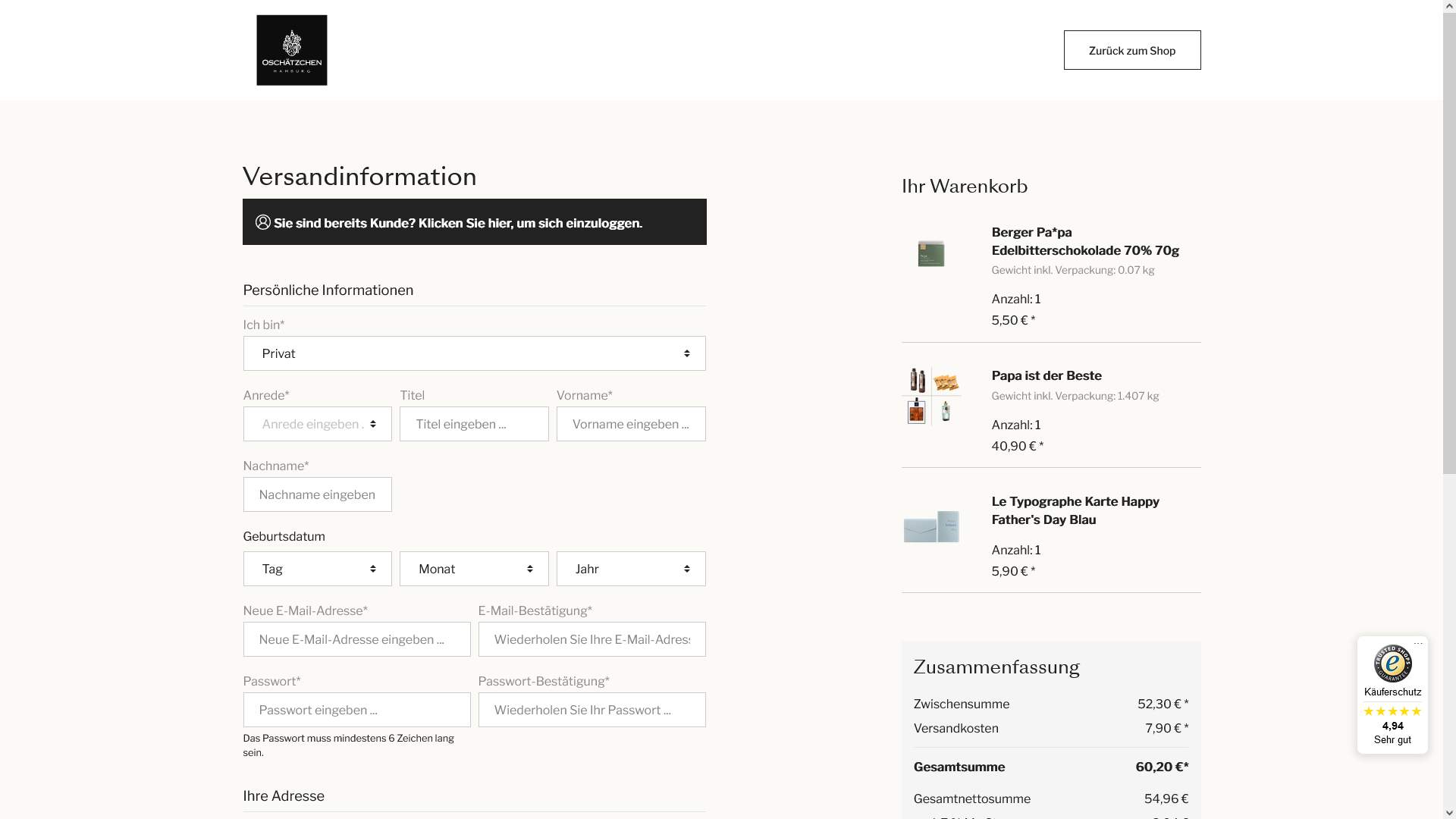Click the Gesamtsumme 60,20 € value
The height and width of the screenshot is (819, 1456).
point(1163,767)
